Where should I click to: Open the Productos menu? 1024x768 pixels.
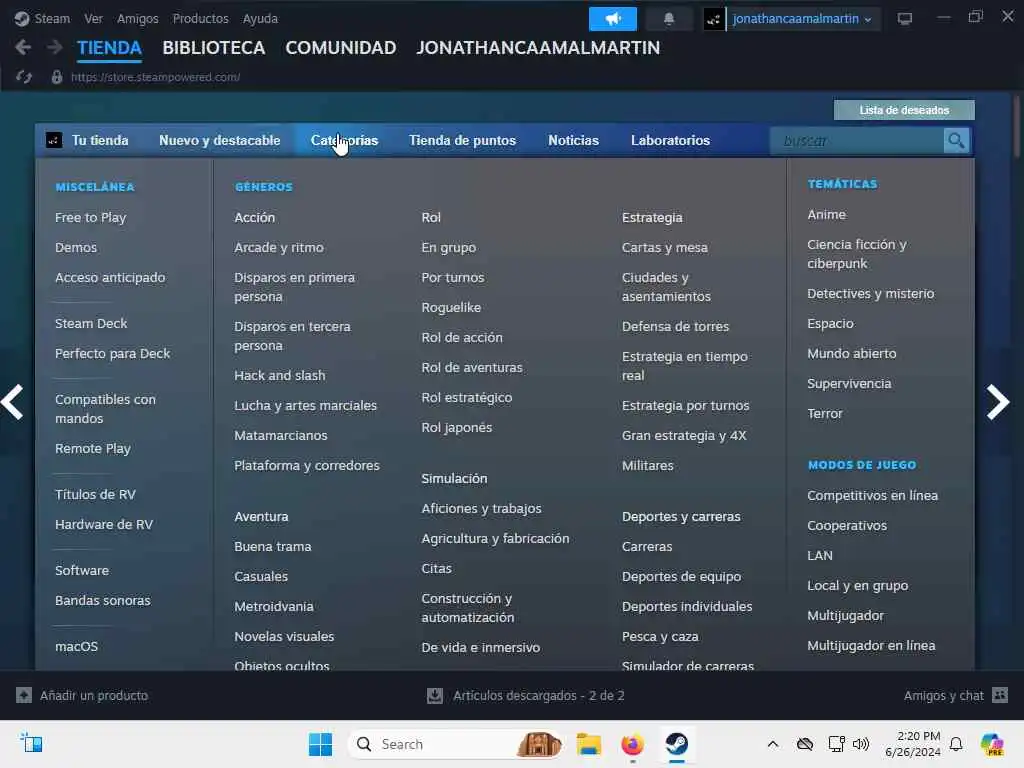[x=200, y=18]
